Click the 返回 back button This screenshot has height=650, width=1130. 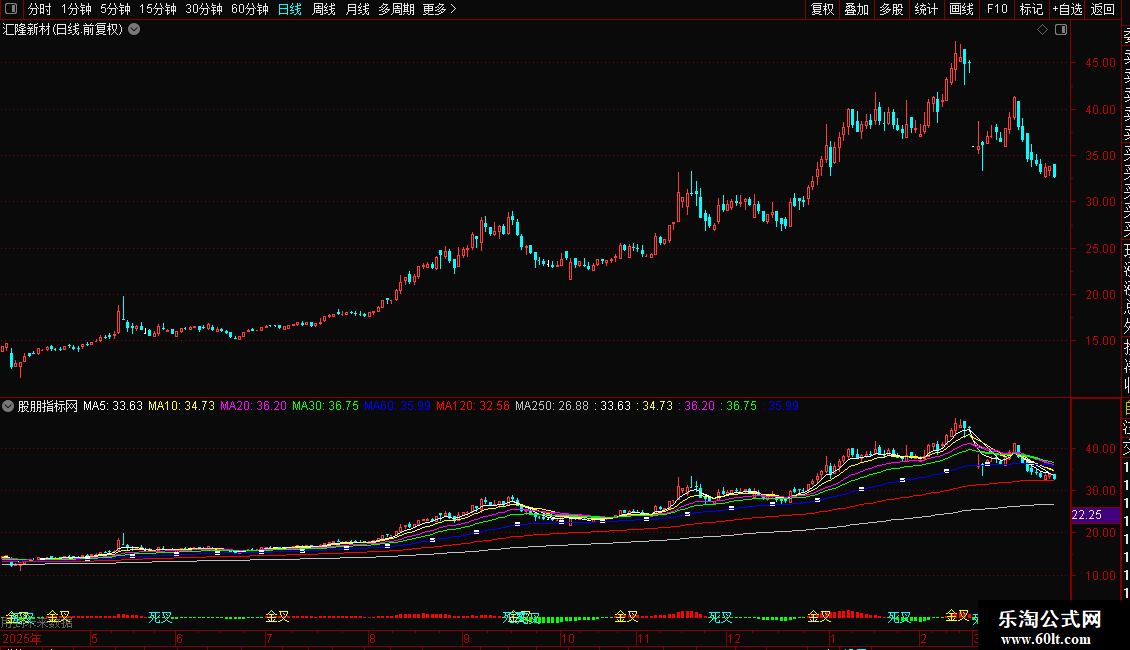tap(1103, 9)
